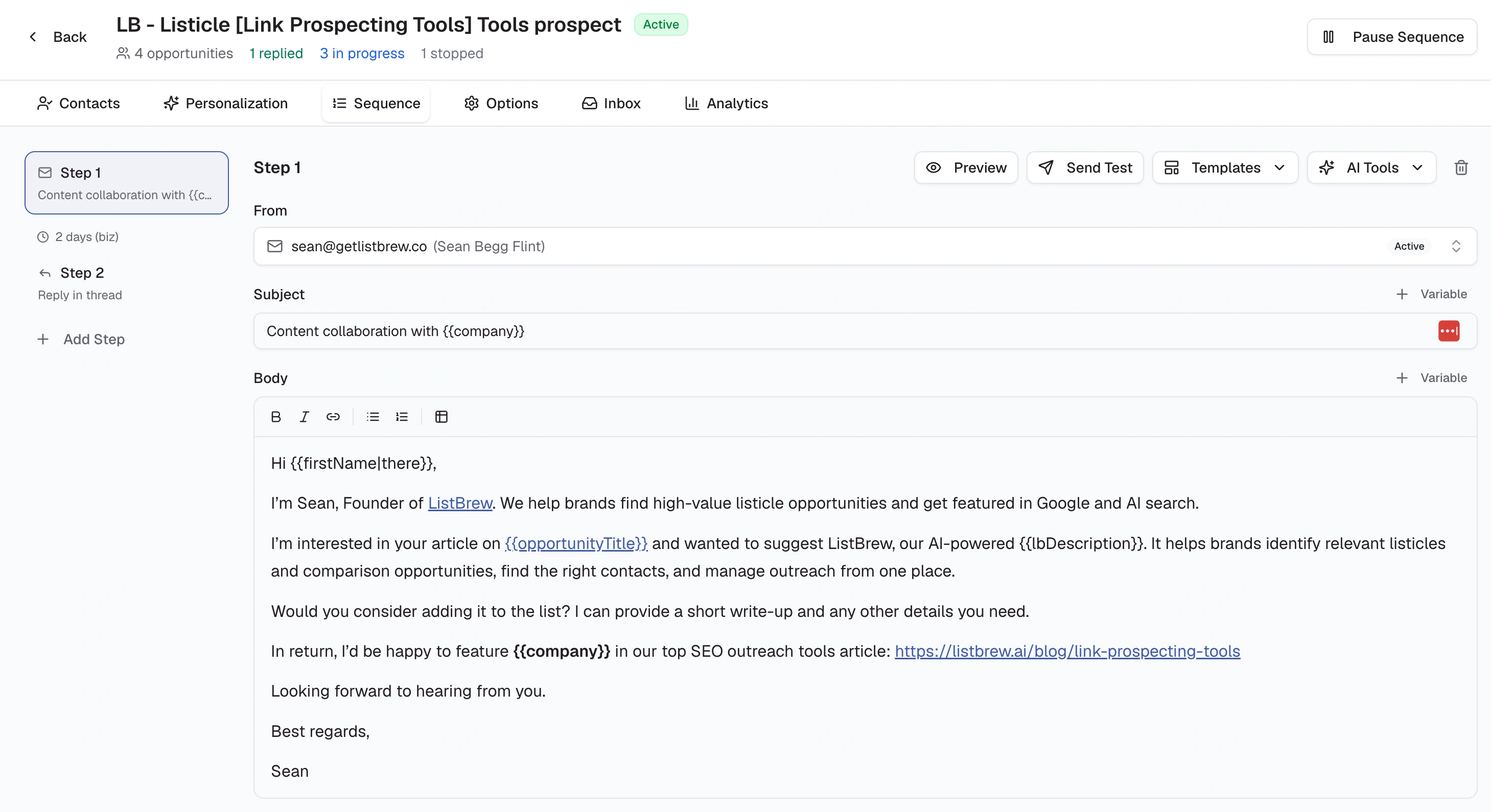Insert table using editor toolbar icon
The width and height of the screenshot is (1491, 812).
(x=441, y=416)
